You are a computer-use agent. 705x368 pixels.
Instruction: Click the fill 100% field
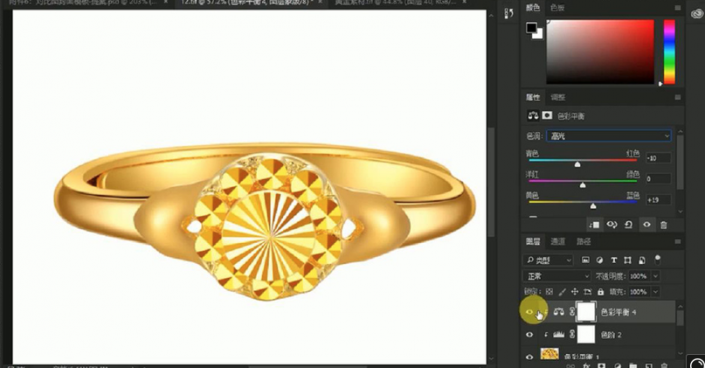639,292
